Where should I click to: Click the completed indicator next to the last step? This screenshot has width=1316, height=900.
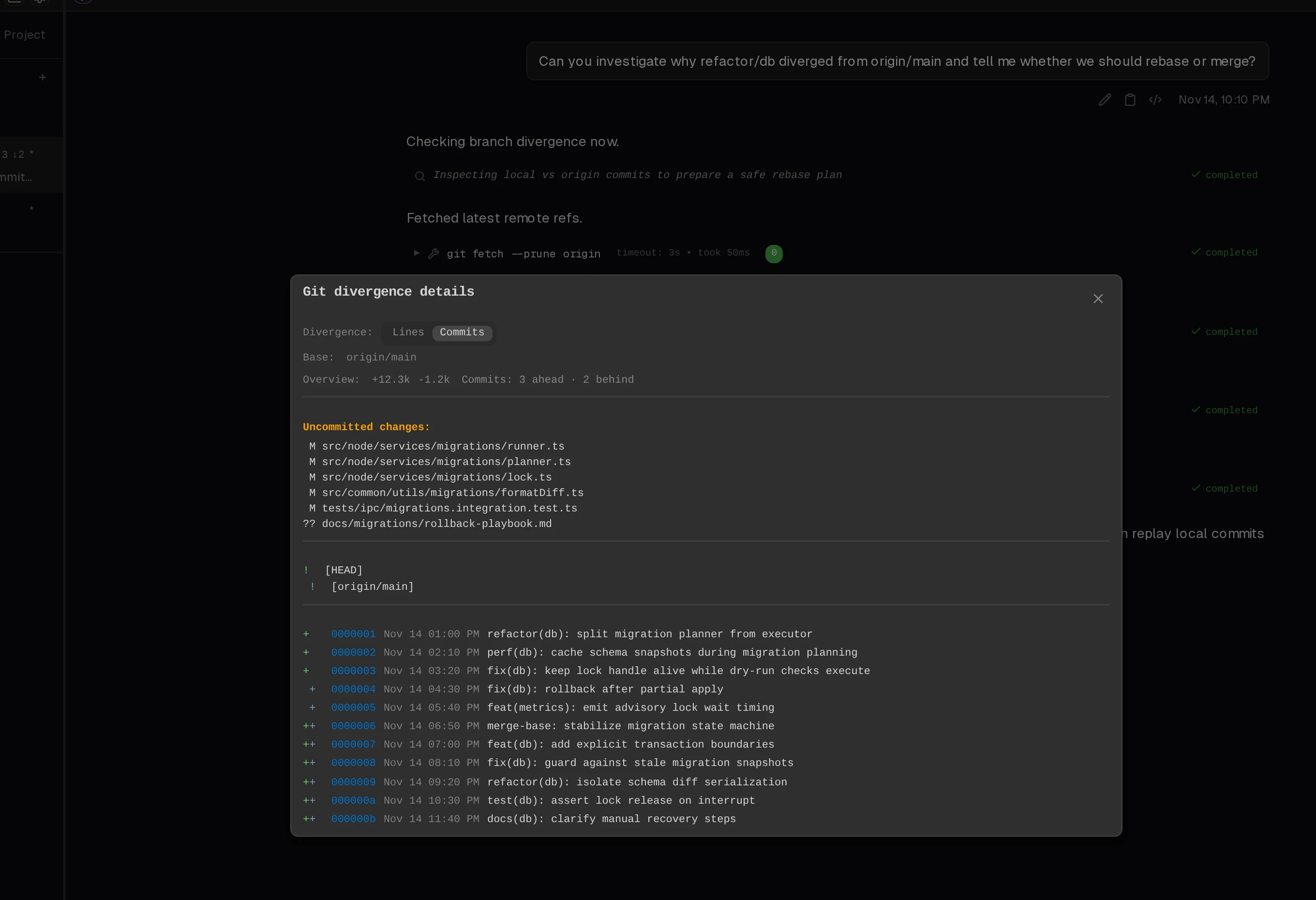pyautogui.click(x=1196, y=488)
